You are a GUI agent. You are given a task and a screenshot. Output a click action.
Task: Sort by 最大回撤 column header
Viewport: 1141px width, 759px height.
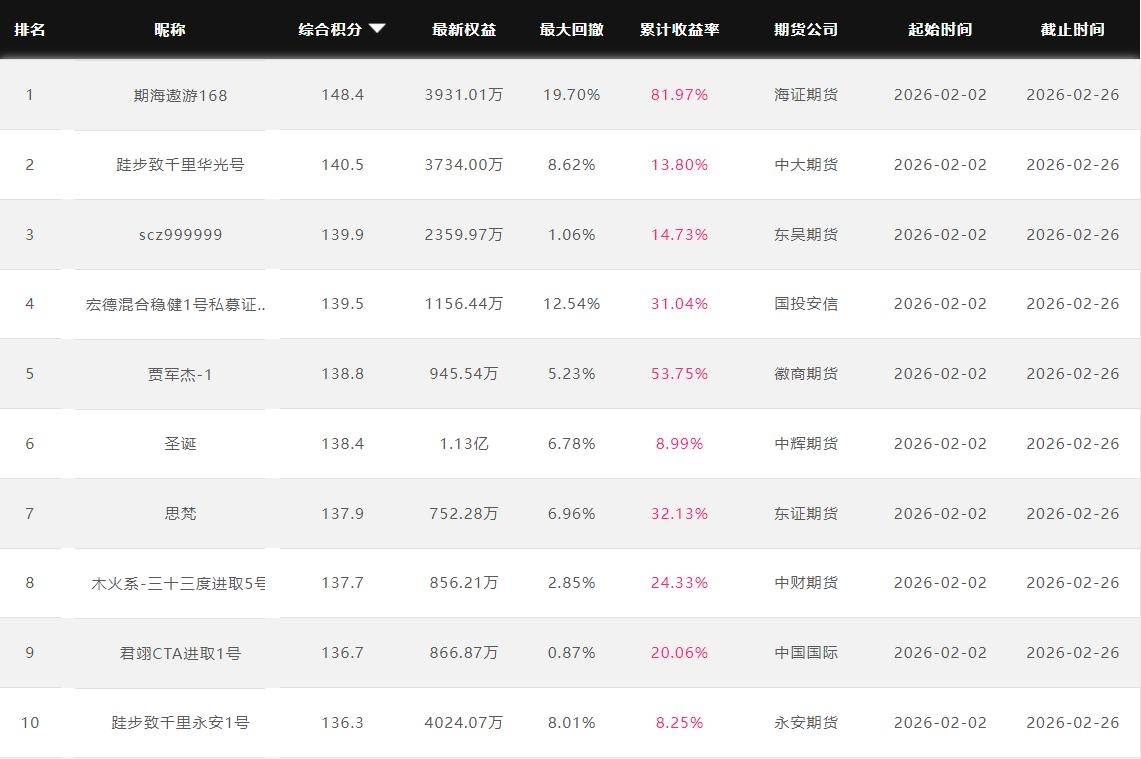click(571, 30)
